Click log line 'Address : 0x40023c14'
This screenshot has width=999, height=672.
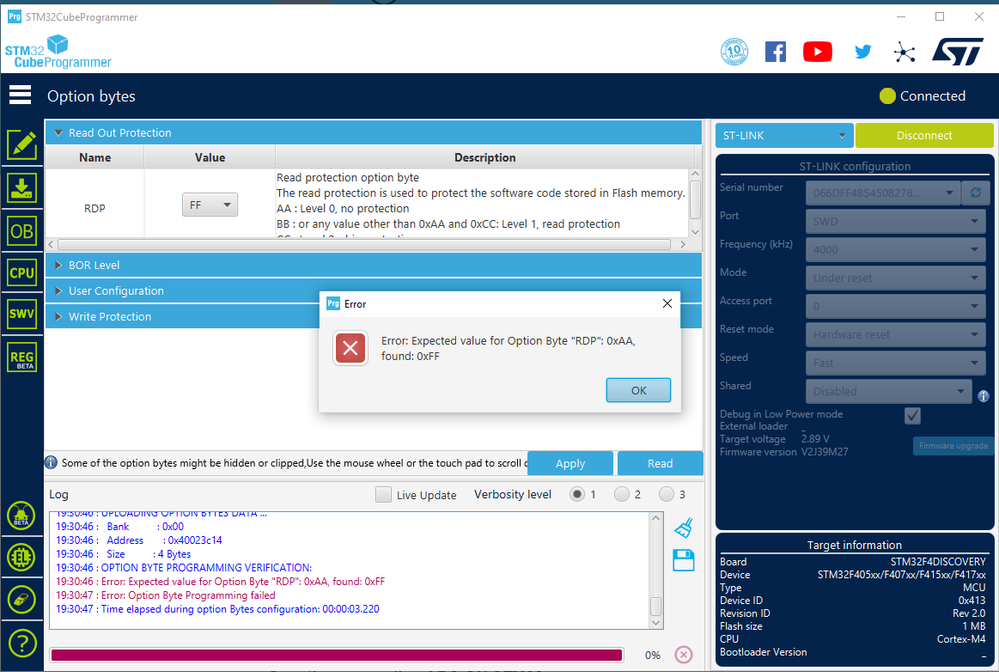click(x=139, y=540)
